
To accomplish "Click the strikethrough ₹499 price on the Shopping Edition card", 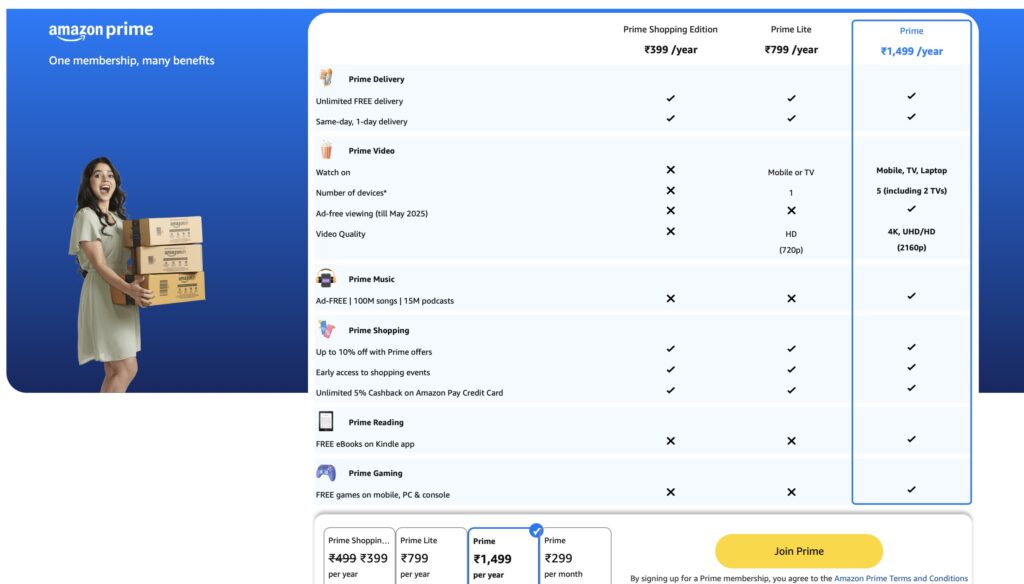I will tap(342, 559).
